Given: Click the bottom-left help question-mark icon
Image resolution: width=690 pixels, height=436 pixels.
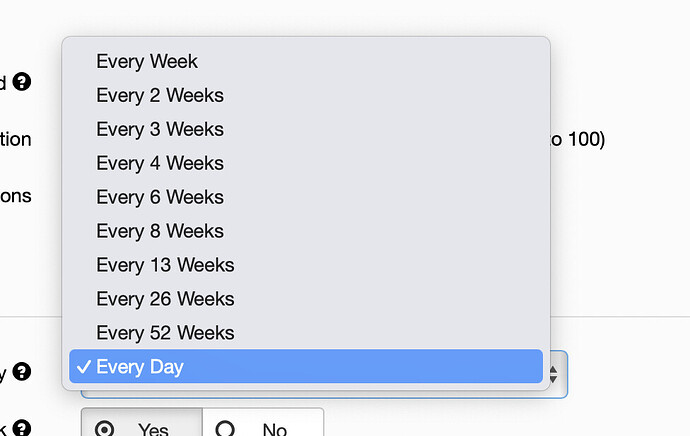Looking at the screenshot, I should 22,428.
